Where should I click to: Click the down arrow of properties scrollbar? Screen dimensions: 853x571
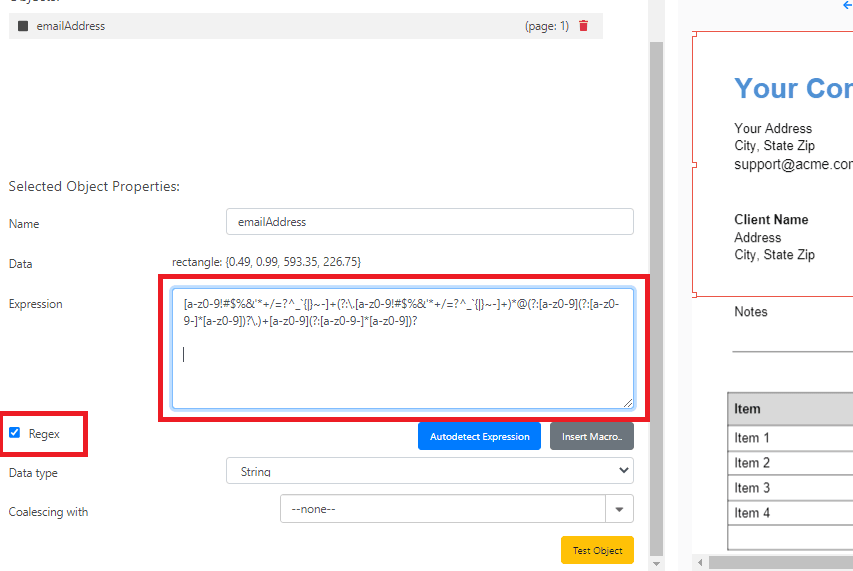656,562
